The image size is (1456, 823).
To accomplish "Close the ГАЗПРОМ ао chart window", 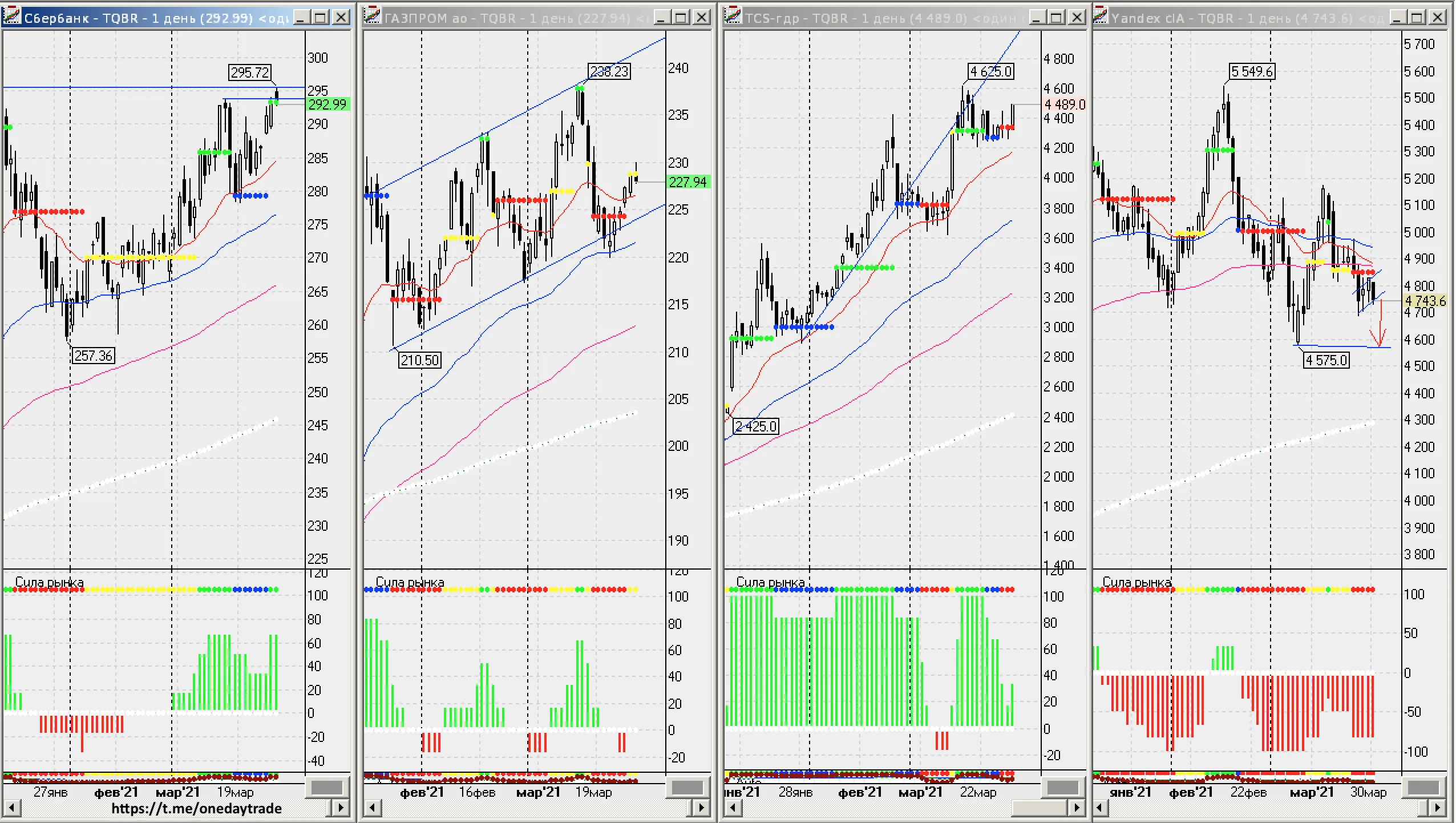I will point(702,17).
